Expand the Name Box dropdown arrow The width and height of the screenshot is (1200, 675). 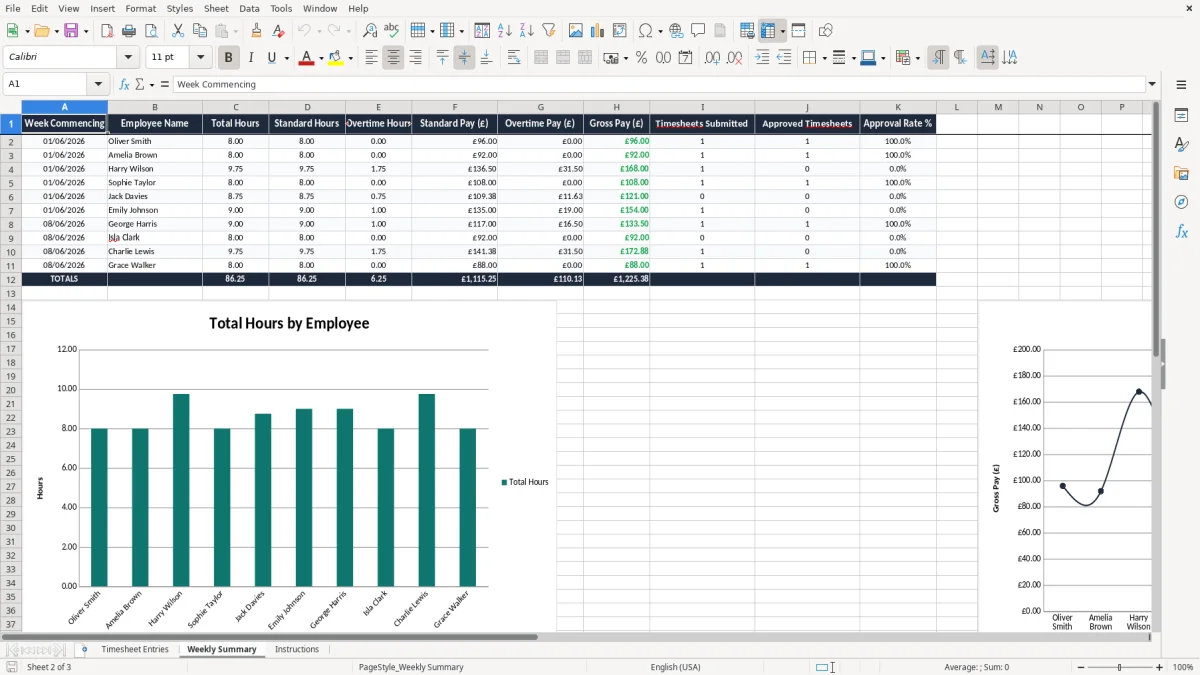tap(98, 85)
